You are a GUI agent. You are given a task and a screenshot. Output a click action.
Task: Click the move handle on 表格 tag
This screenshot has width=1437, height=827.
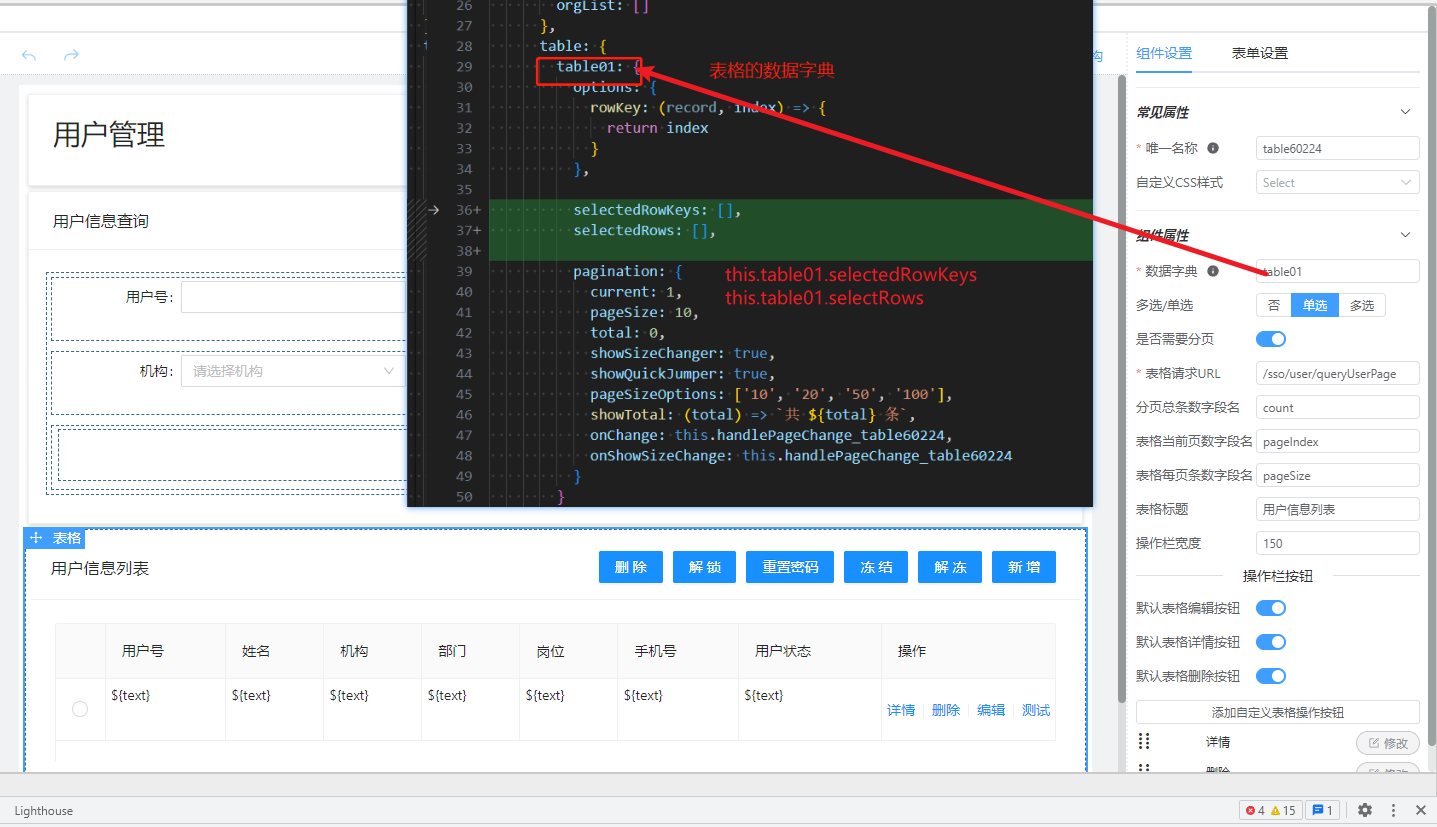pyautogui.click(x=36, y=538)
